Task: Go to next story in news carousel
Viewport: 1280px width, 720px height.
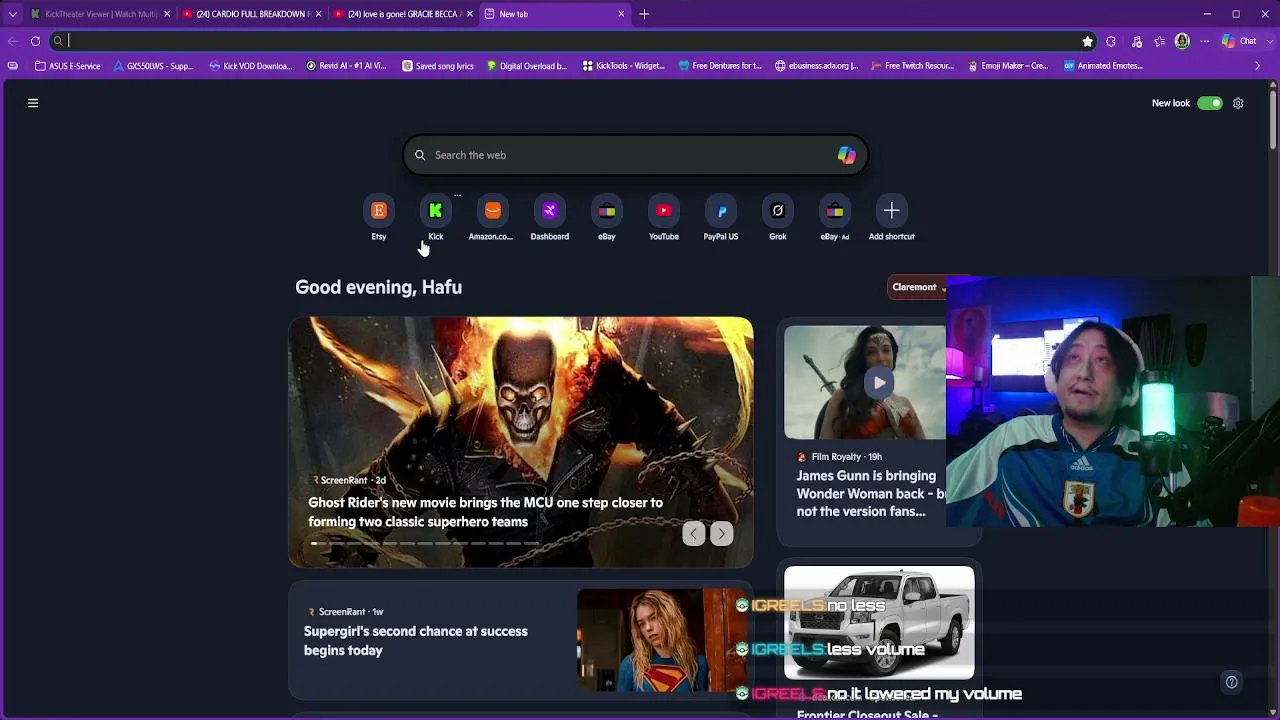Action: (x=721, y=534)
